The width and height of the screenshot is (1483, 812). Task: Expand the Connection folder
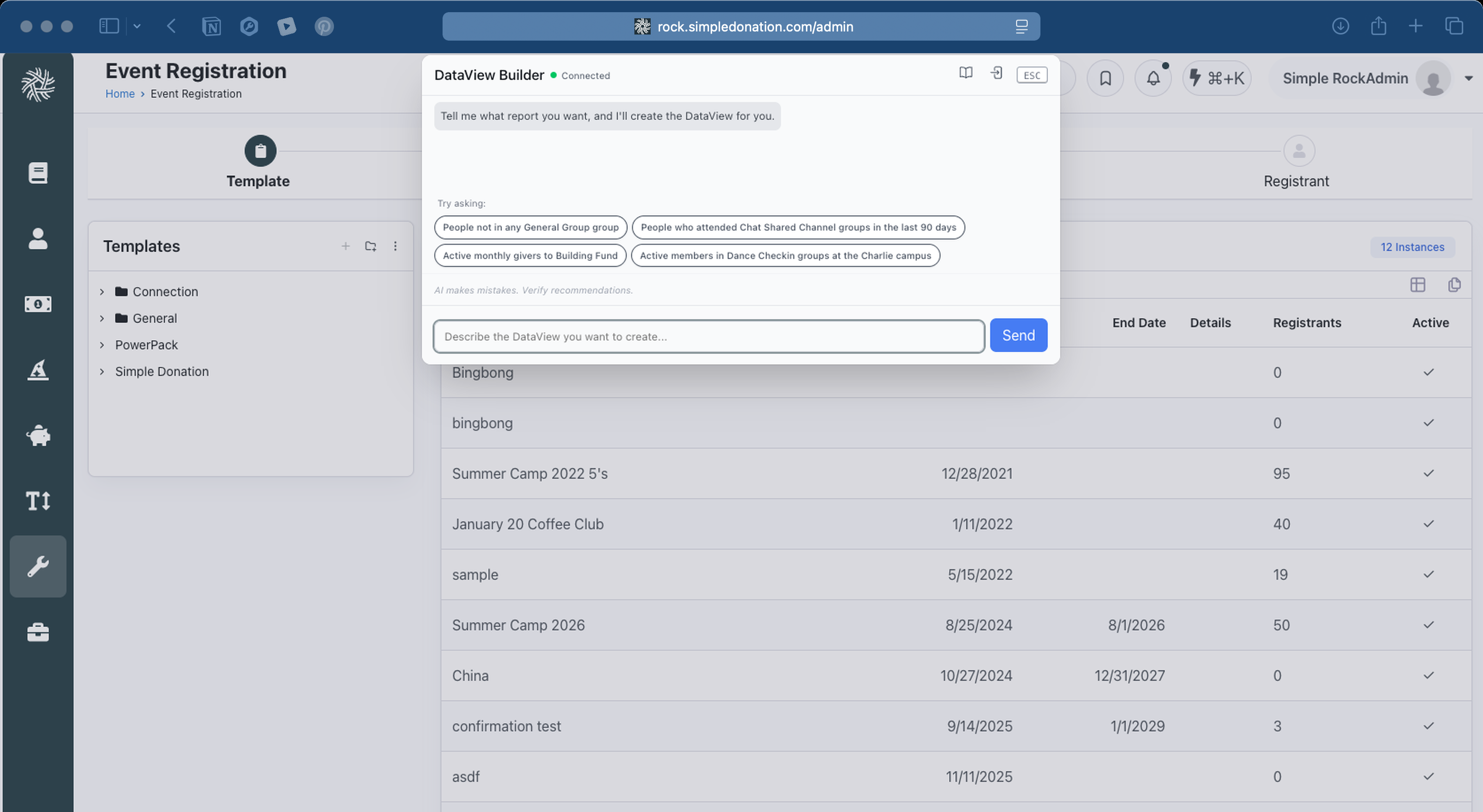pos(102,292)
